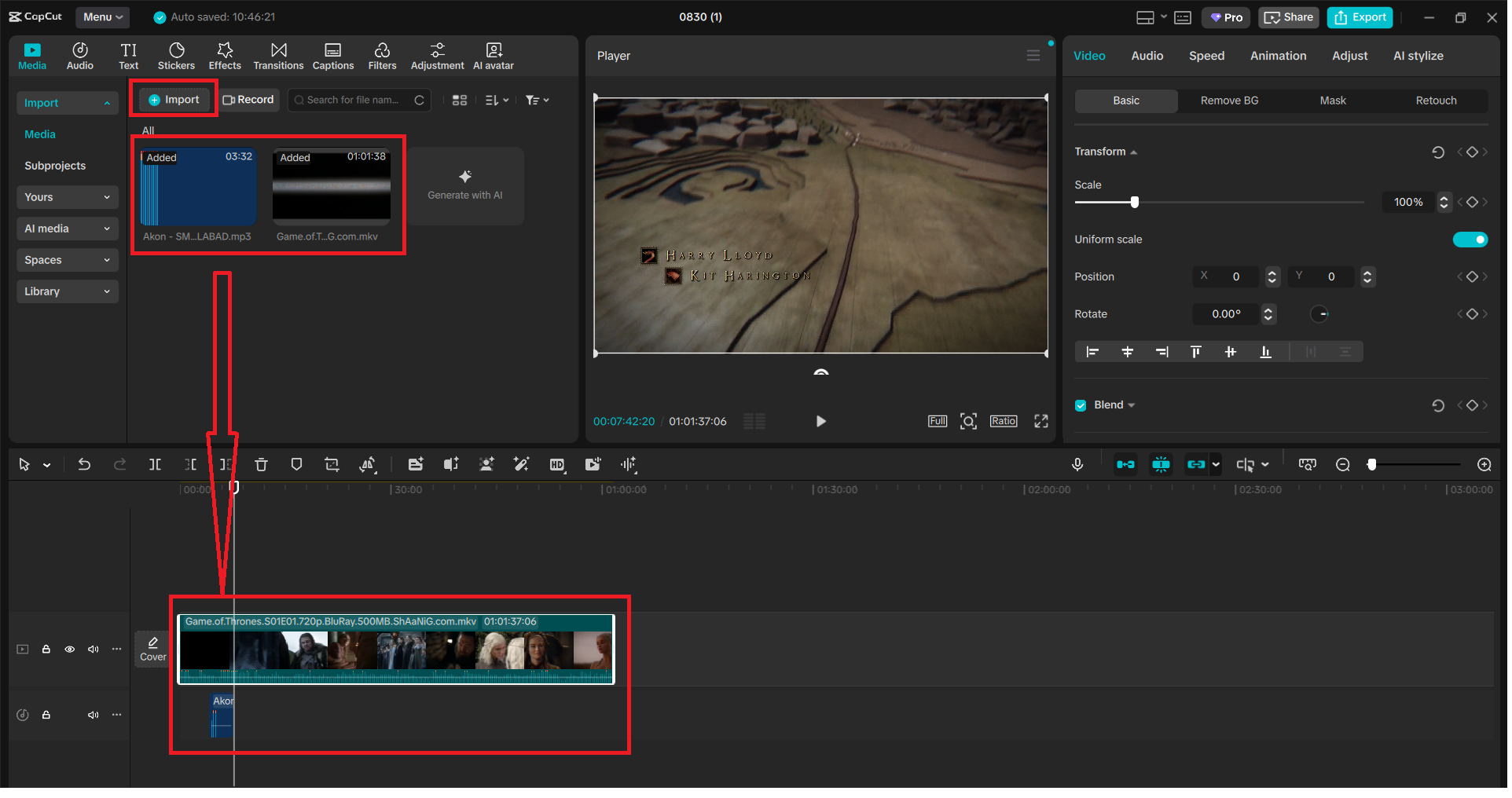Mute the Akon audio track
Screen dimensions: 1512x798
click(94, 716)
